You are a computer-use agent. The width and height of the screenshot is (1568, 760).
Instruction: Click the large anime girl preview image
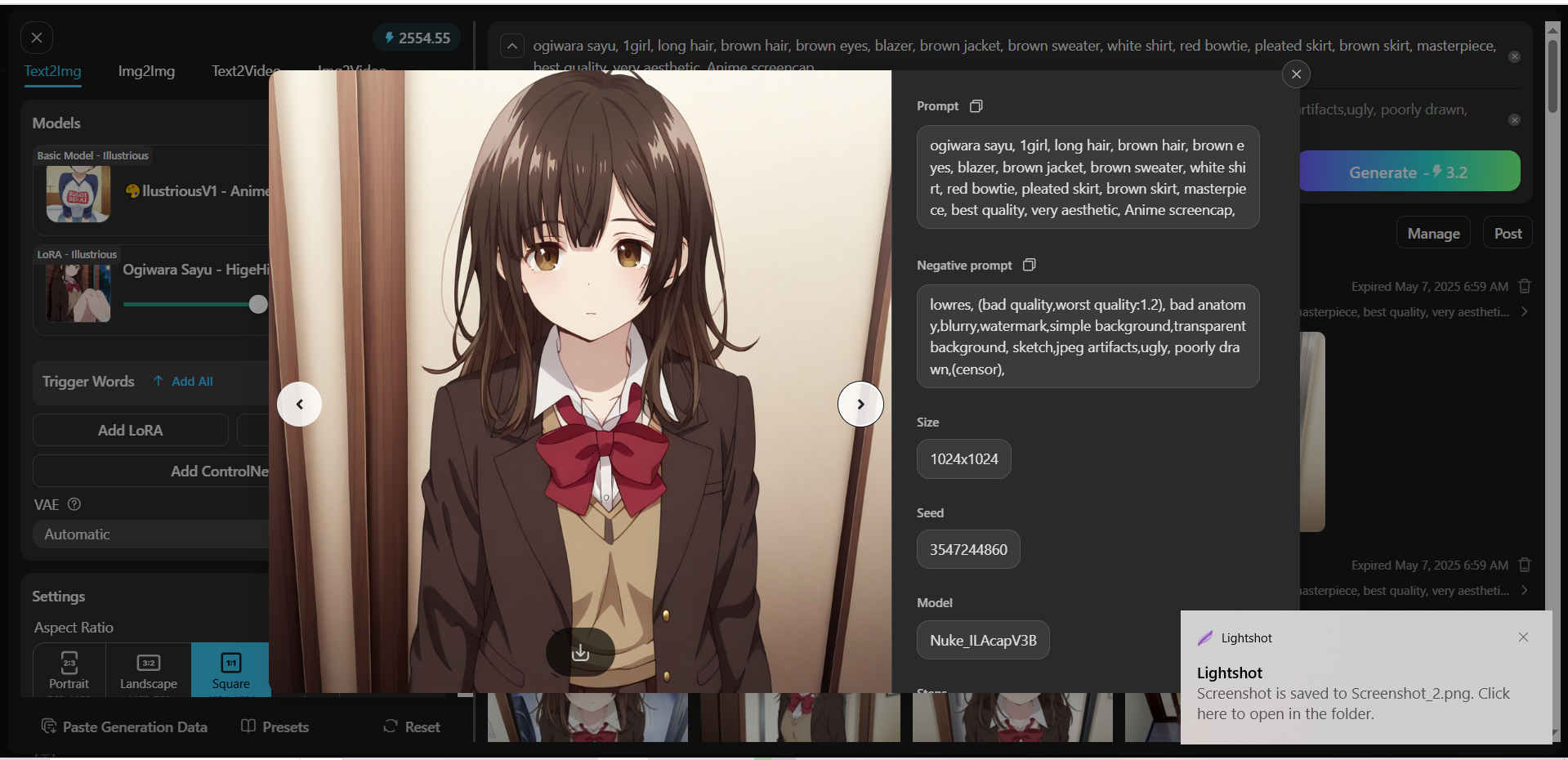pyautogui.click(x=580, y=381)
